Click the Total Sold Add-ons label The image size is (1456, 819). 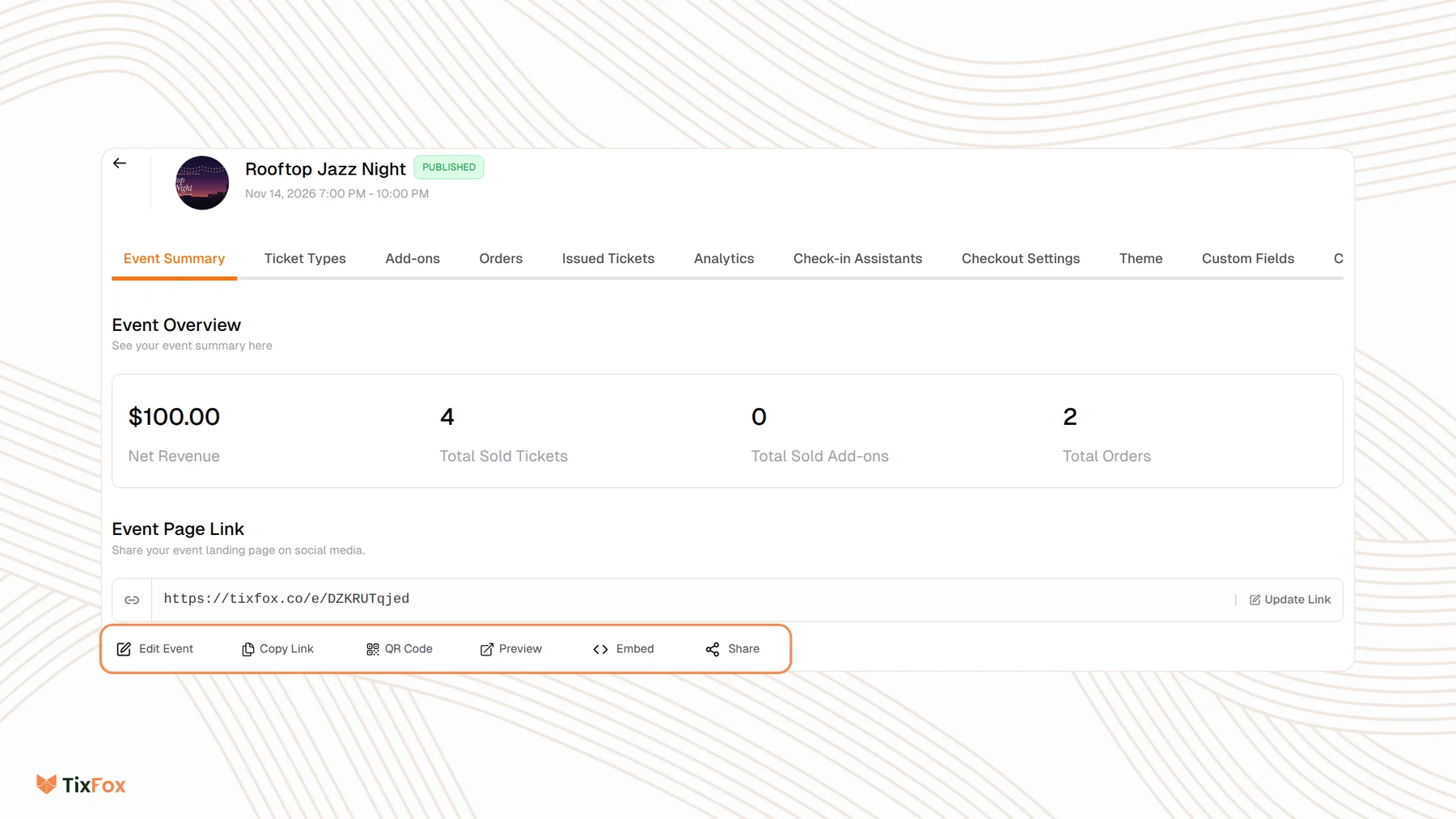tap(819, 456)
